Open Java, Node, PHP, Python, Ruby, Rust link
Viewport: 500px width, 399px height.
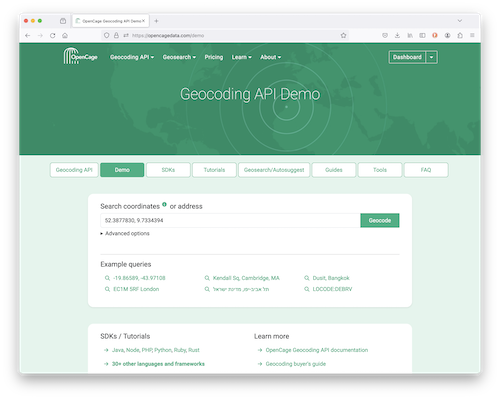[155, 350]
